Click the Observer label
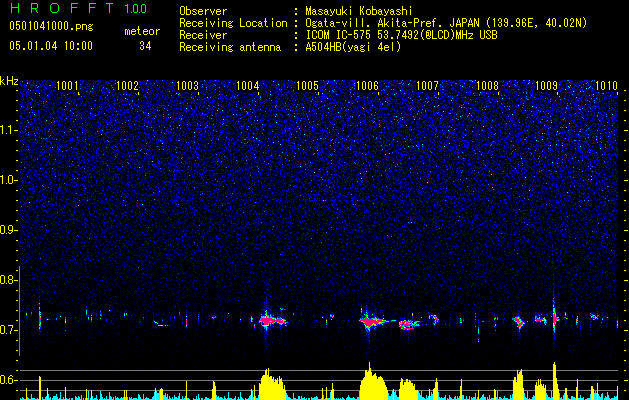Viewport: 629px width, 400px height. pyautogui.click(x=203, y=11)
